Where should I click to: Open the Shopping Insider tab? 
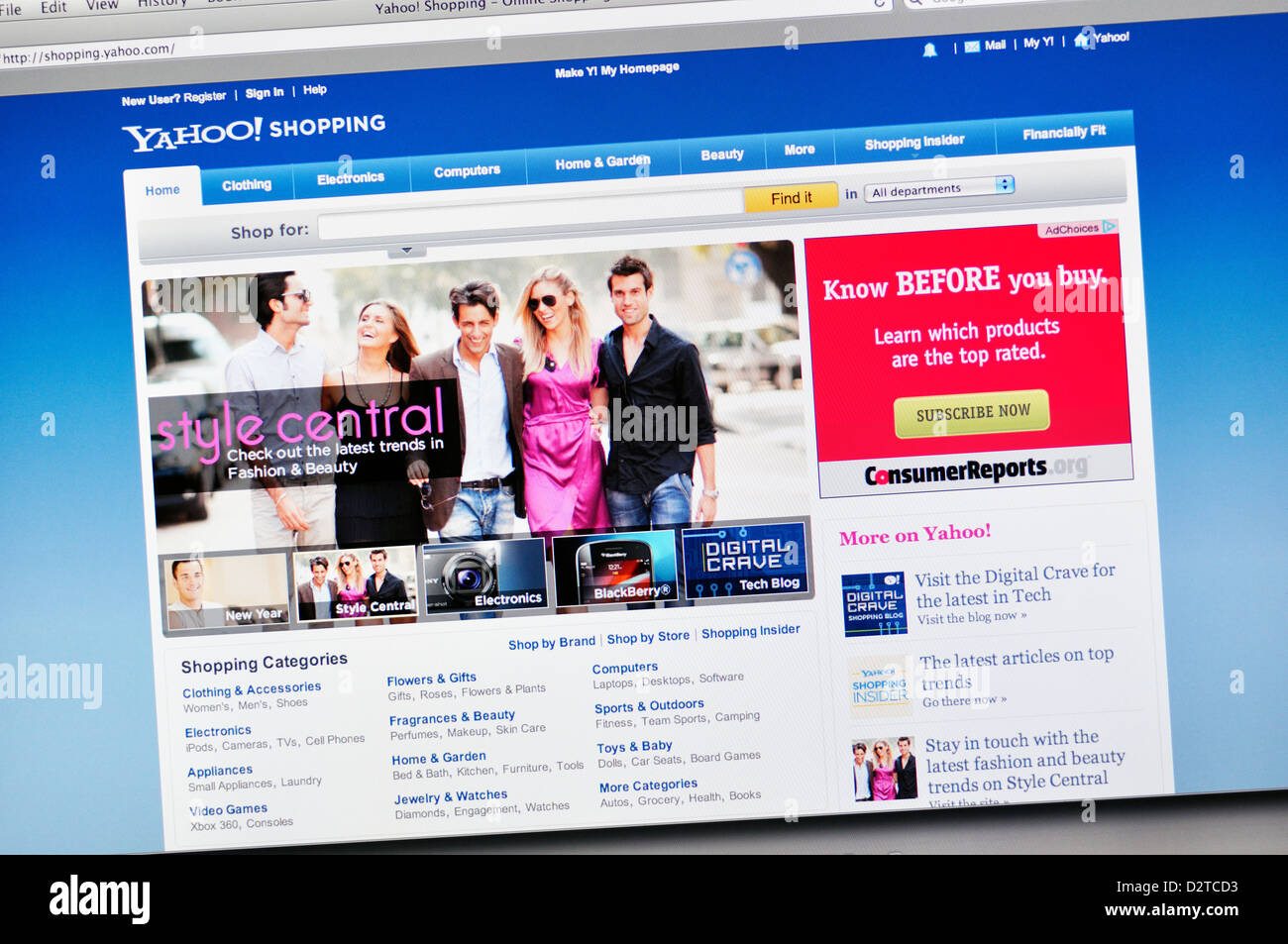coord(914,143)
